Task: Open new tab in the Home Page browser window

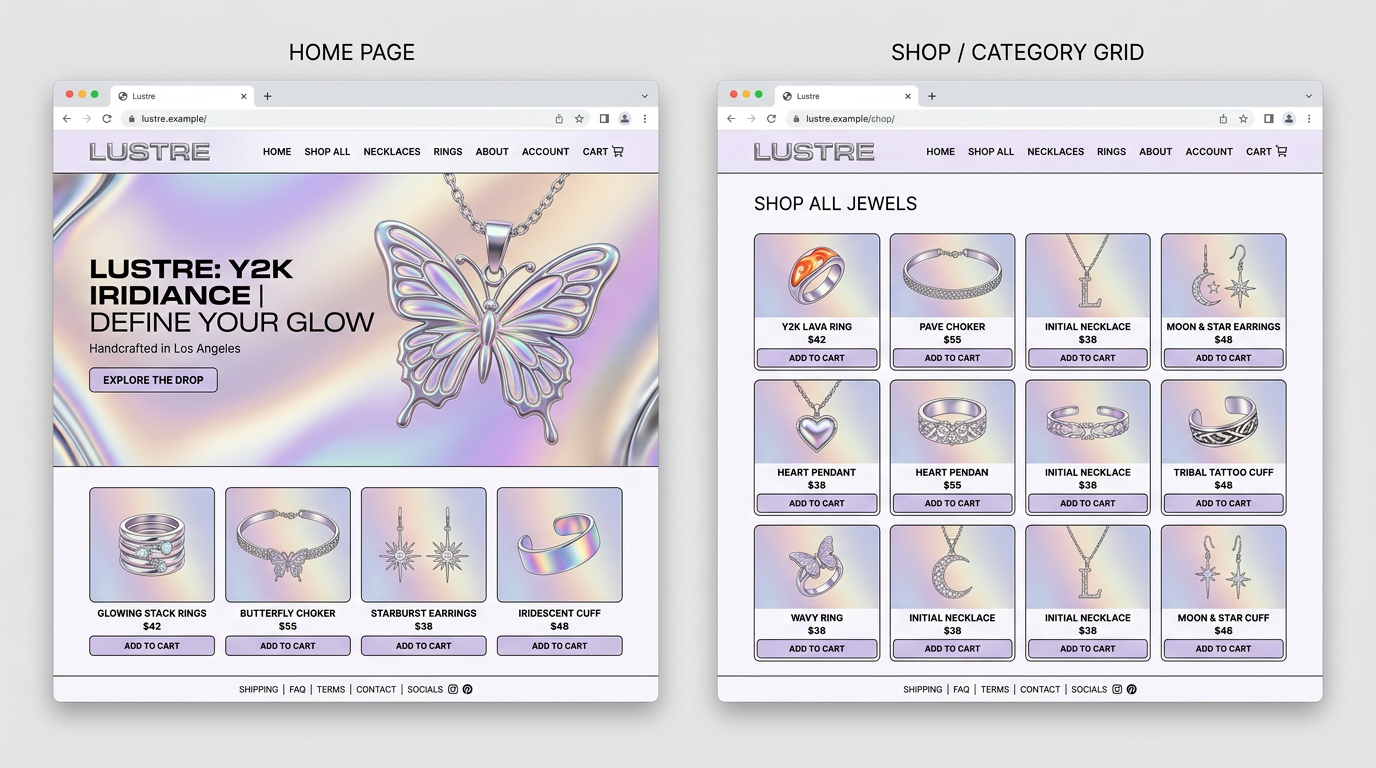Action: coord(268,96)
